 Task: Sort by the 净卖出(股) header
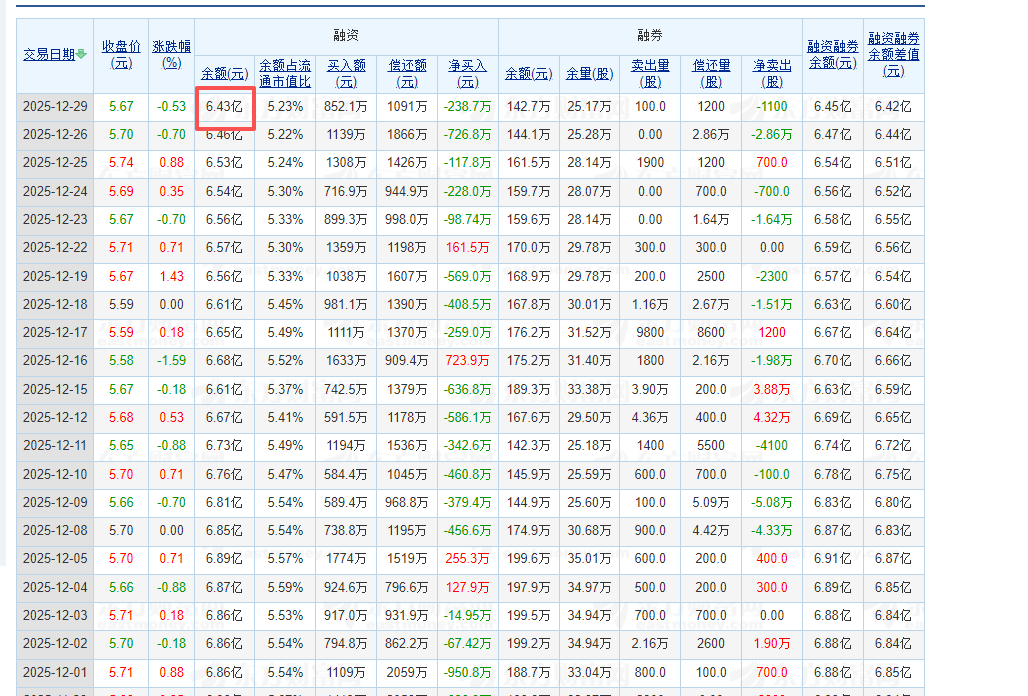(x=772, y=73)
